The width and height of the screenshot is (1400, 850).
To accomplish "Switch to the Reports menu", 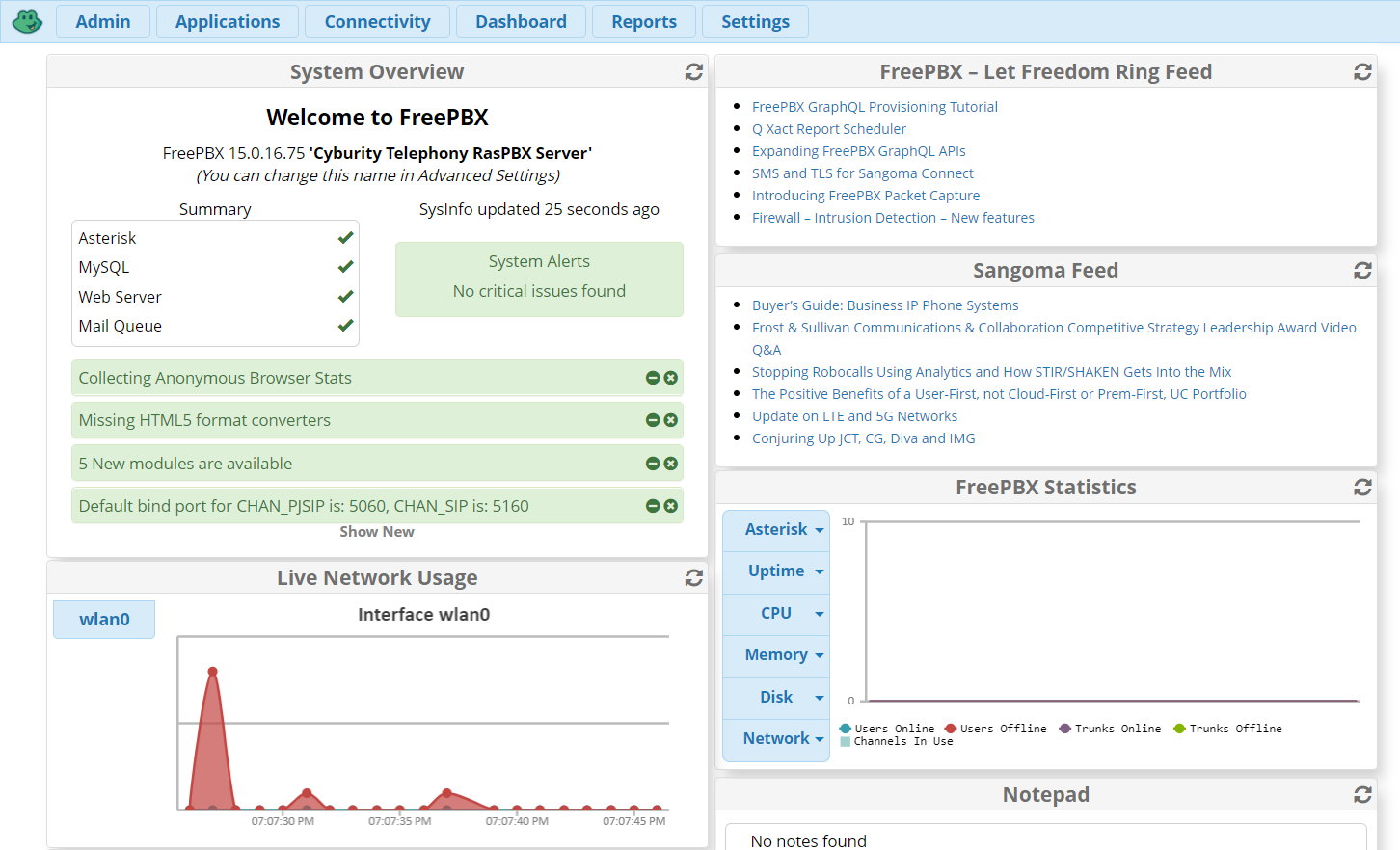I will [x=643, y=20].
